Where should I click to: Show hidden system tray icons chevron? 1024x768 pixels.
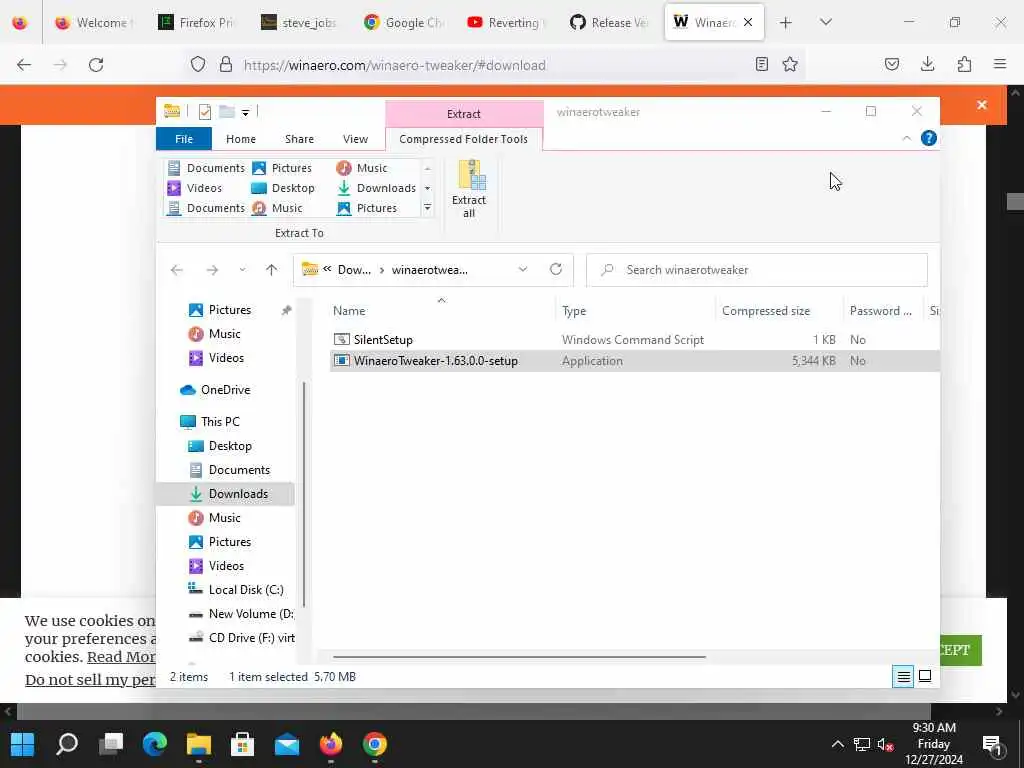[x=837, y=744]
